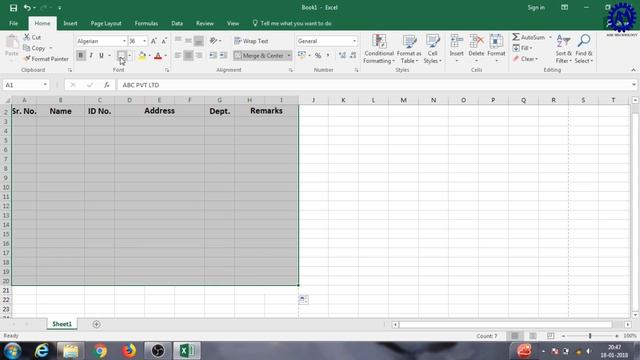This screenshot has height=360, width=640.
Task: Switch to the Review tab
Action: [204, 23]
